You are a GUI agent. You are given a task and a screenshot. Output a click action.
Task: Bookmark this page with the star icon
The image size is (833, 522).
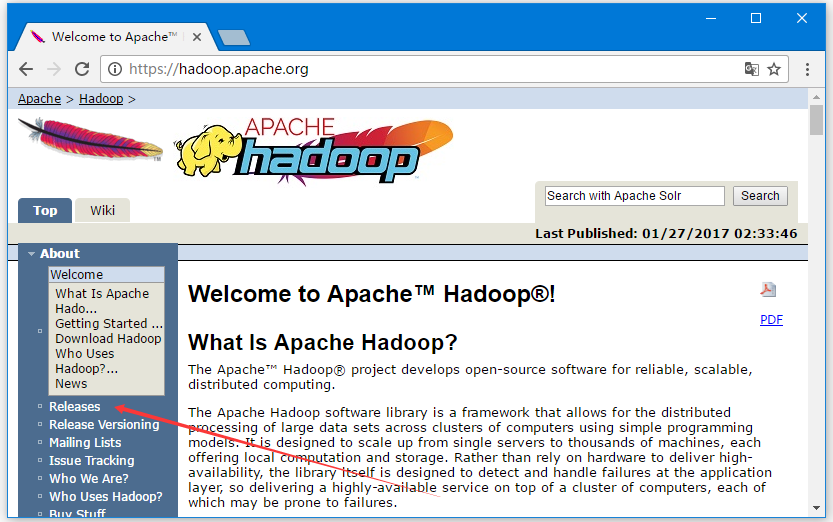click(774, 69)
